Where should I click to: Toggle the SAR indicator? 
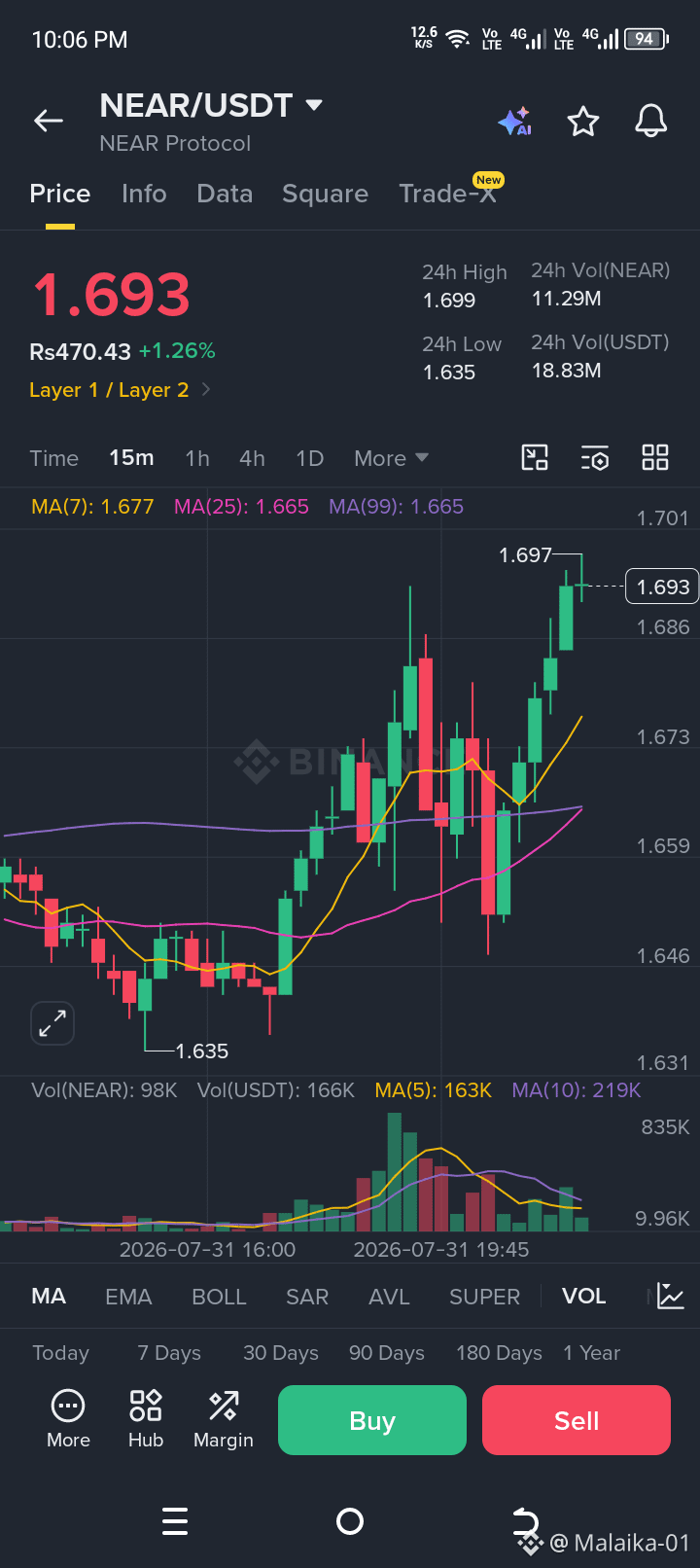click(x=307, y=1297)
